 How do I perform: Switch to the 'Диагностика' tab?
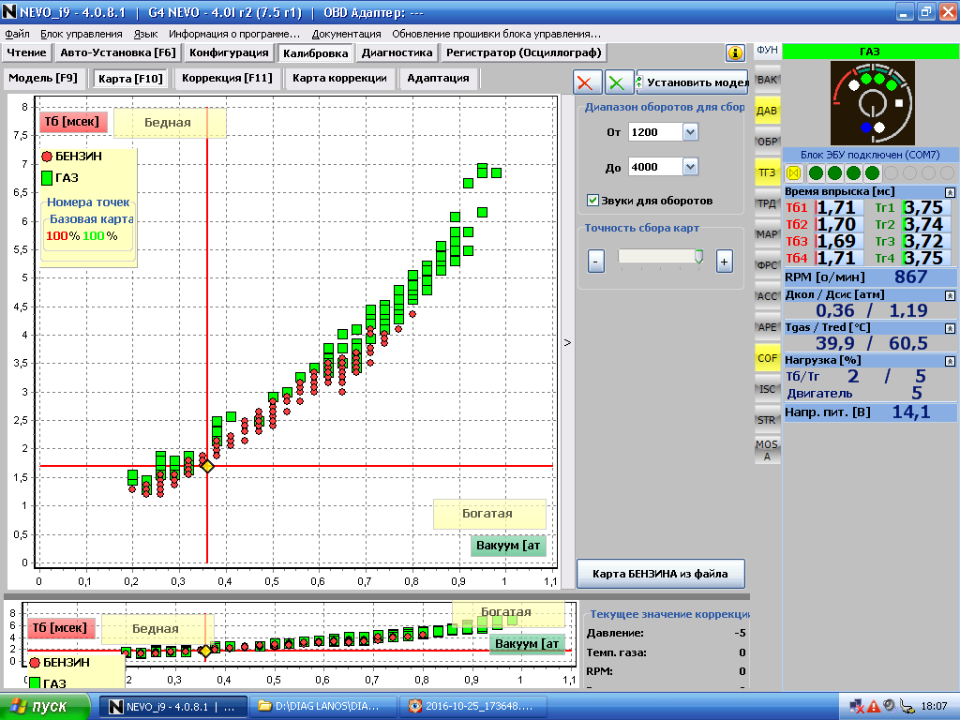click(397, 53)
